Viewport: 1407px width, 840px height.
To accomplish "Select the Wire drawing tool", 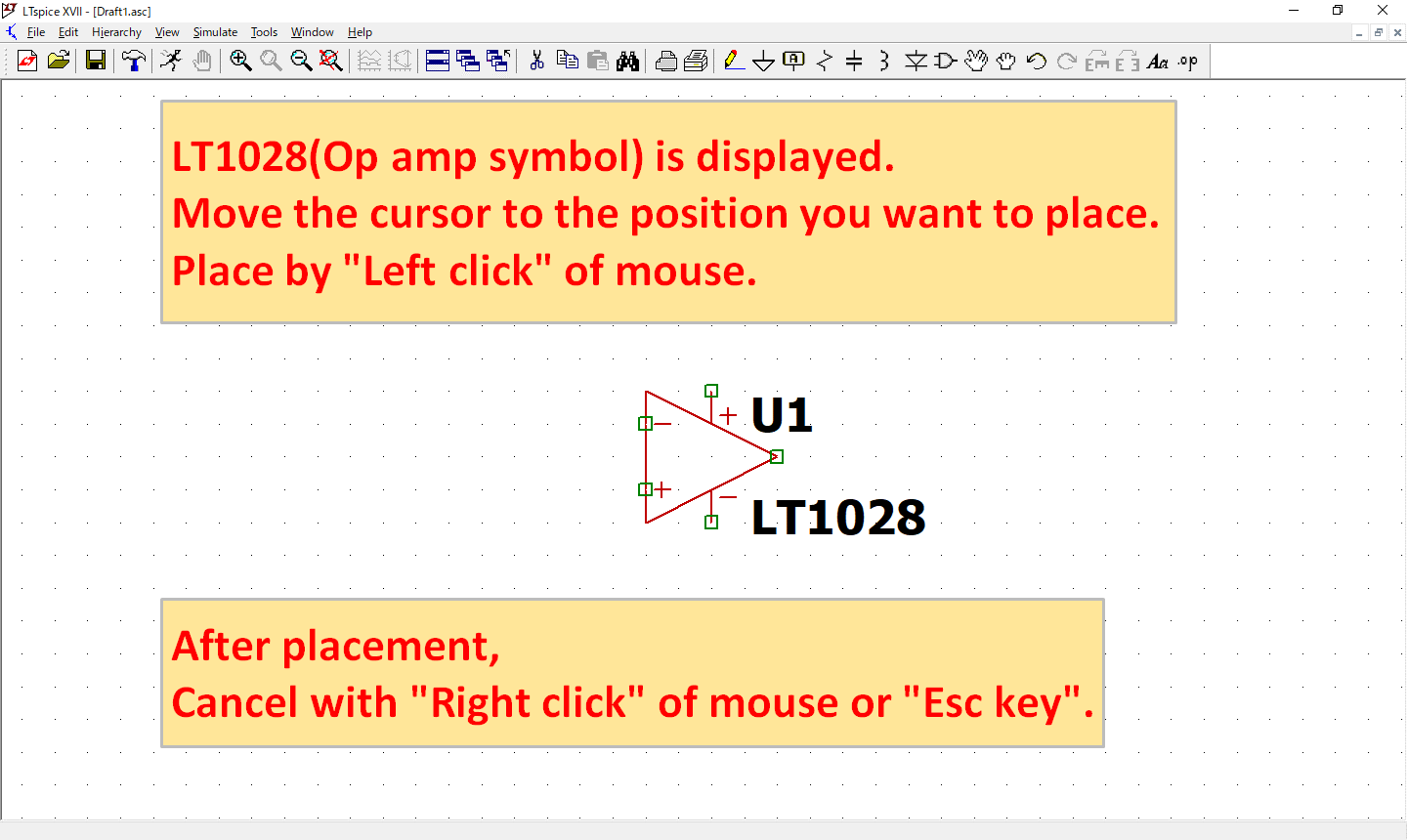I will (x=734, y=61).
